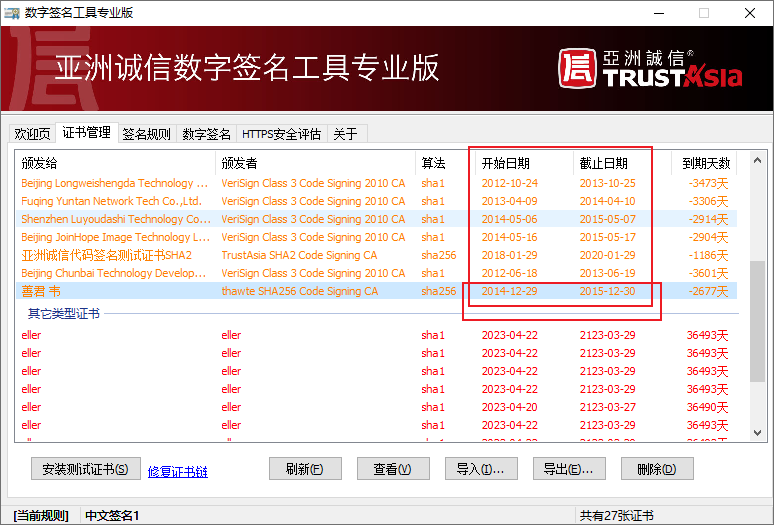
Task: Click the scroll down arrow of certificate list
Action: pos(758,433)
